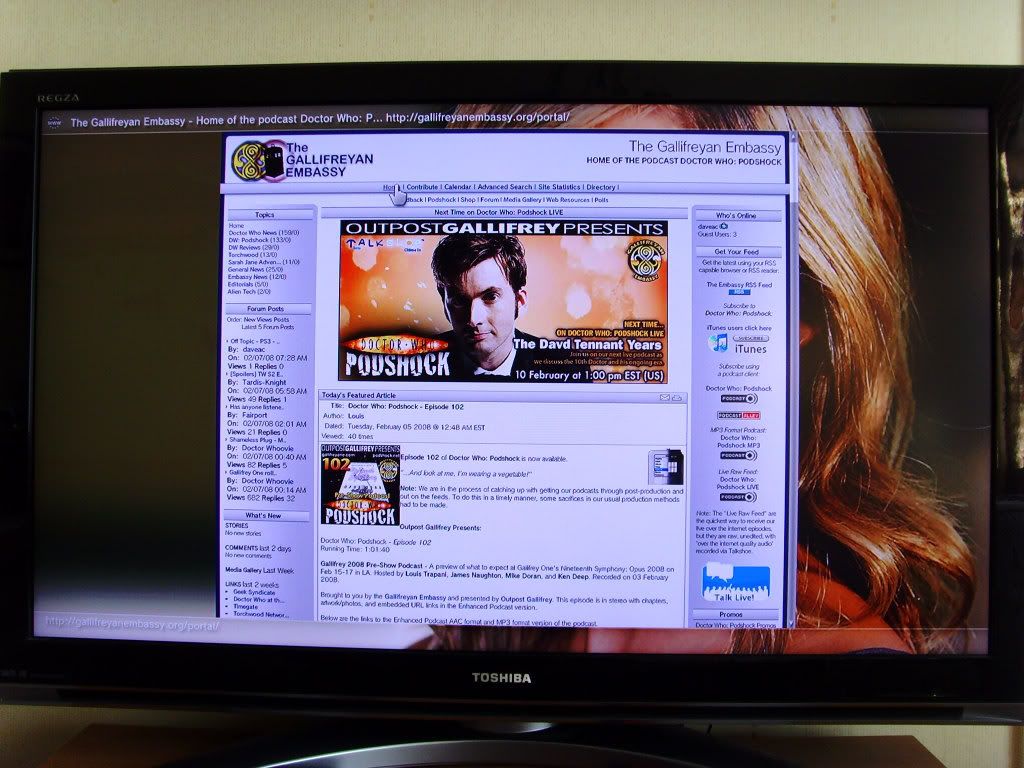Click the Podcast badge under Doctor Who: Podshock

pyautogui.click(x=739, y=398)
